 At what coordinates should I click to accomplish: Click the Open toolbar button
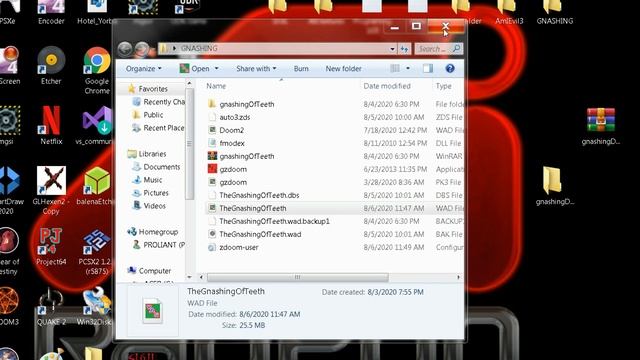[x=195, y=69]
